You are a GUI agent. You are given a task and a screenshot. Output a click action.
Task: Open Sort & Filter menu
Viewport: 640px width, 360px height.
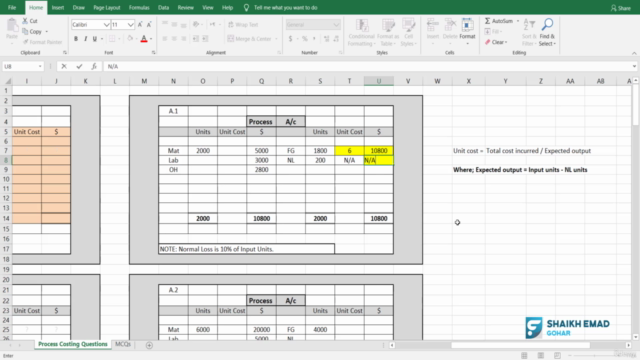[529, 32]
